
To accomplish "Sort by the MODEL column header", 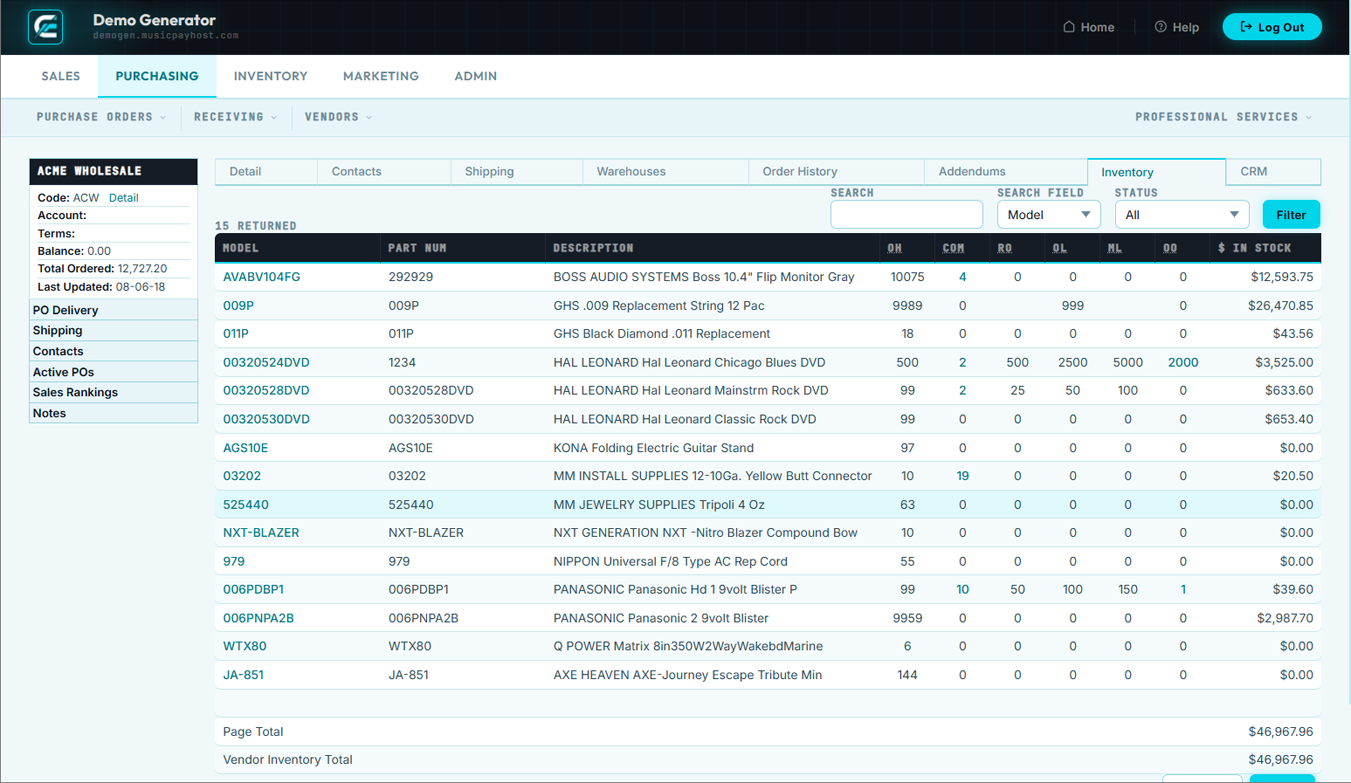I will tap(241, 248).
